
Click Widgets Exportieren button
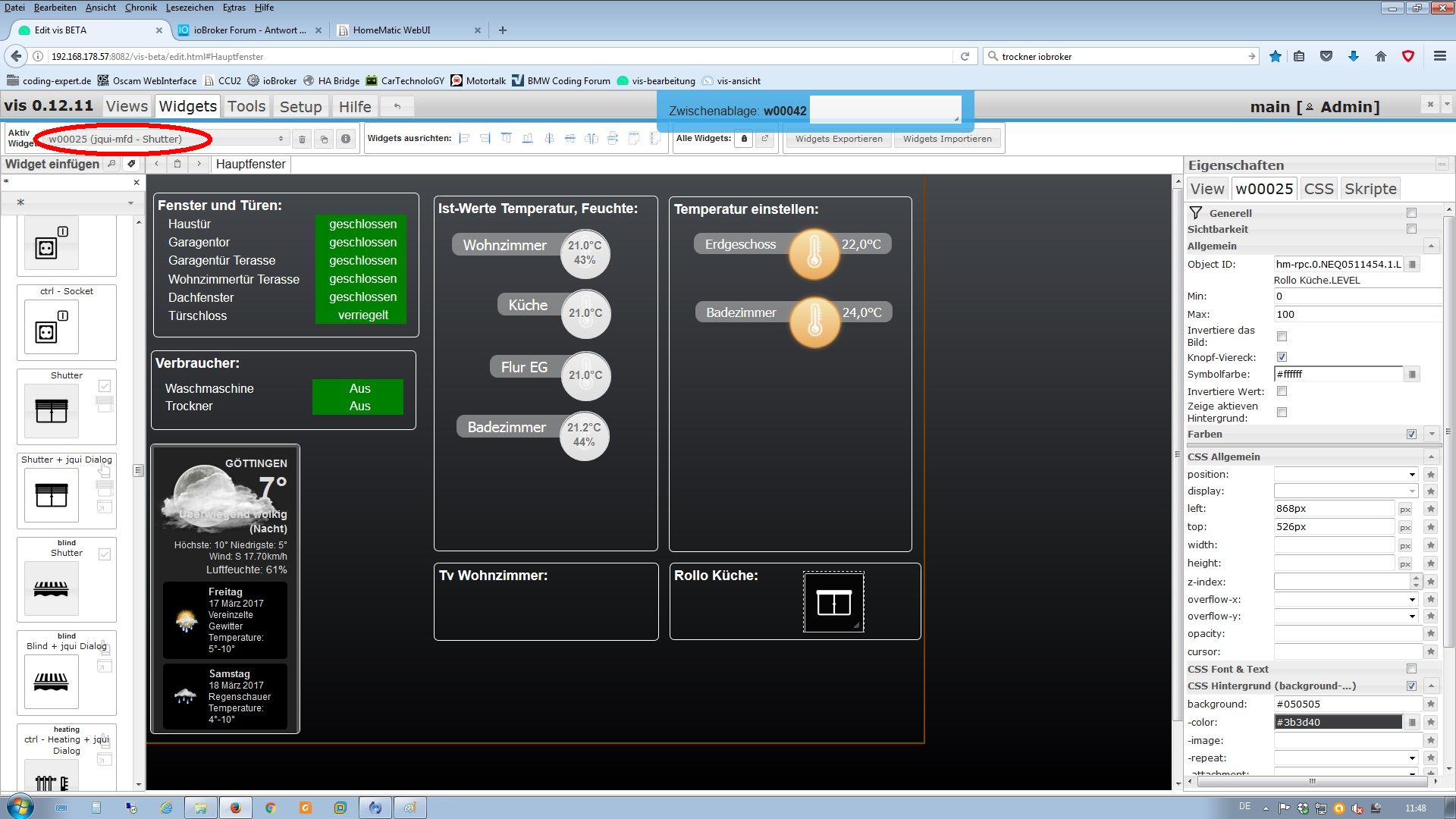(839, 139)
